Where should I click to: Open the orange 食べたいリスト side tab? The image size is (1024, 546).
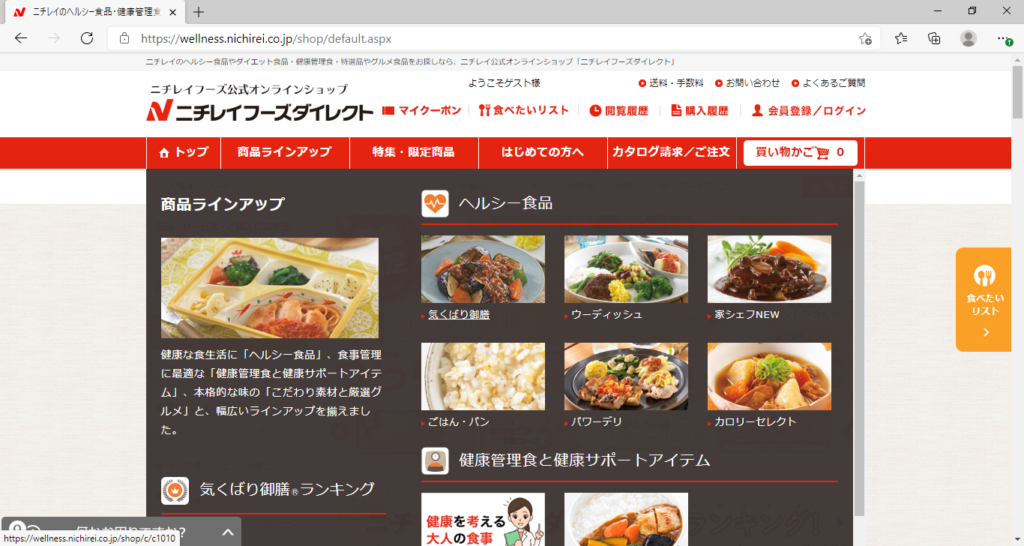pyautogui.click(x=984, y=300)
